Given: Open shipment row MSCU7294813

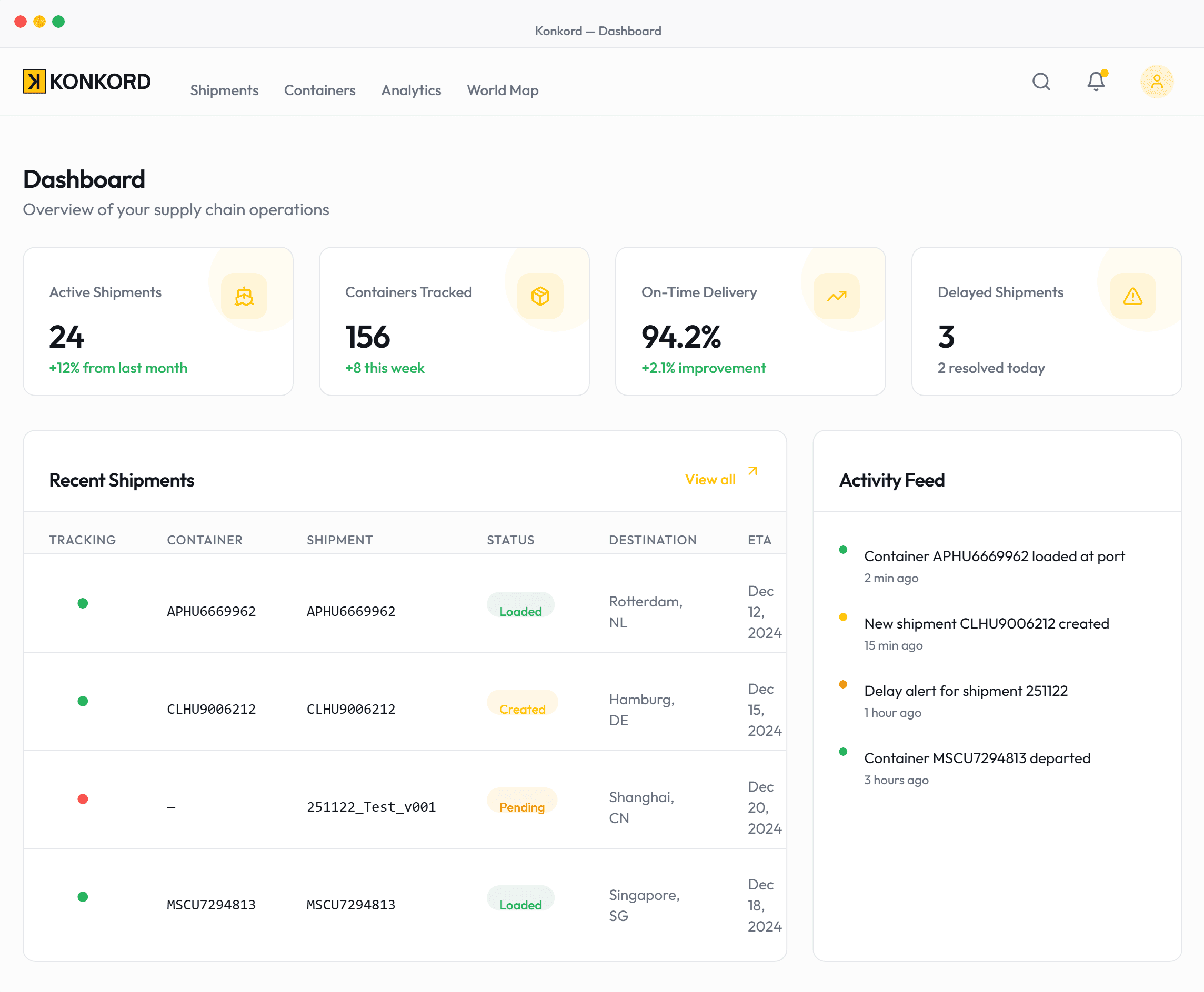Looking at the screenshot, I should 350,905.
